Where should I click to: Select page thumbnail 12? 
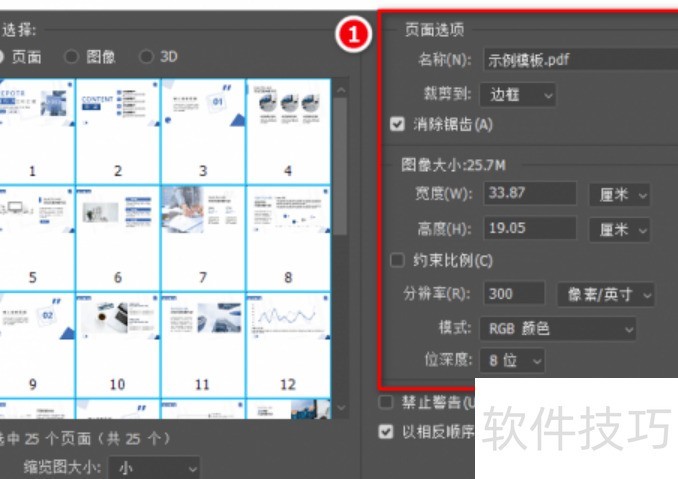coord(288,345)
